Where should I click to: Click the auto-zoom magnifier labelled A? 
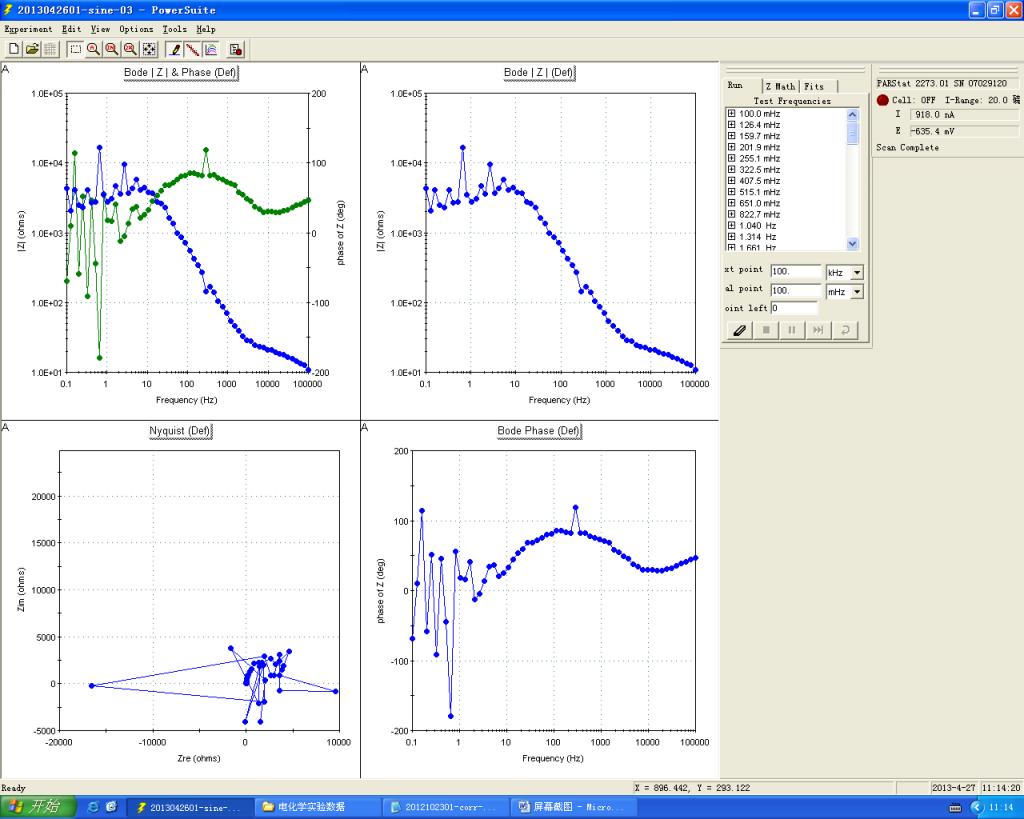[x=94, y=49]
